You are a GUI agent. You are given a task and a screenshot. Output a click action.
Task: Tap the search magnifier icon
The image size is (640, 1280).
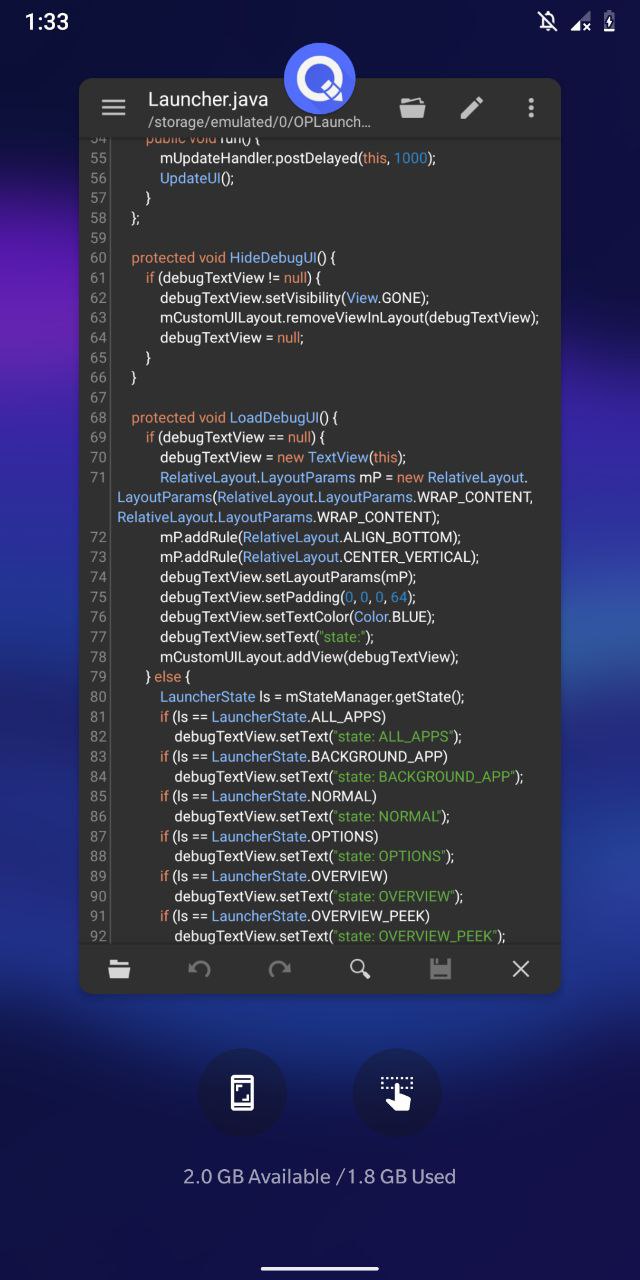click(360, 968)
